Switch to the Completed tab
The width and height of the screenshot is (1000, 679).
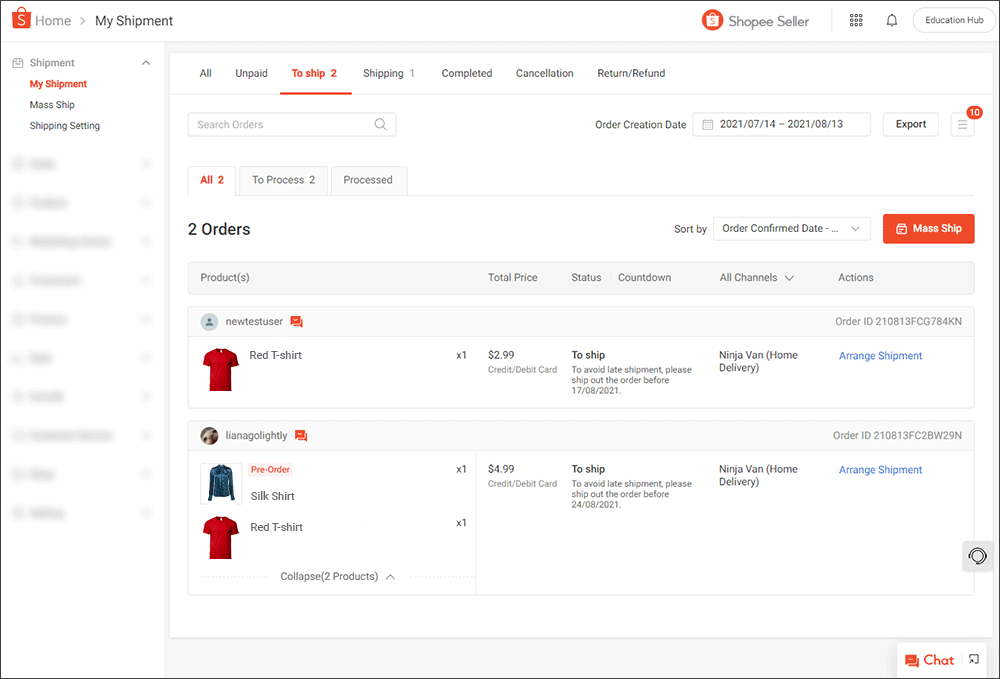point(466,73)
